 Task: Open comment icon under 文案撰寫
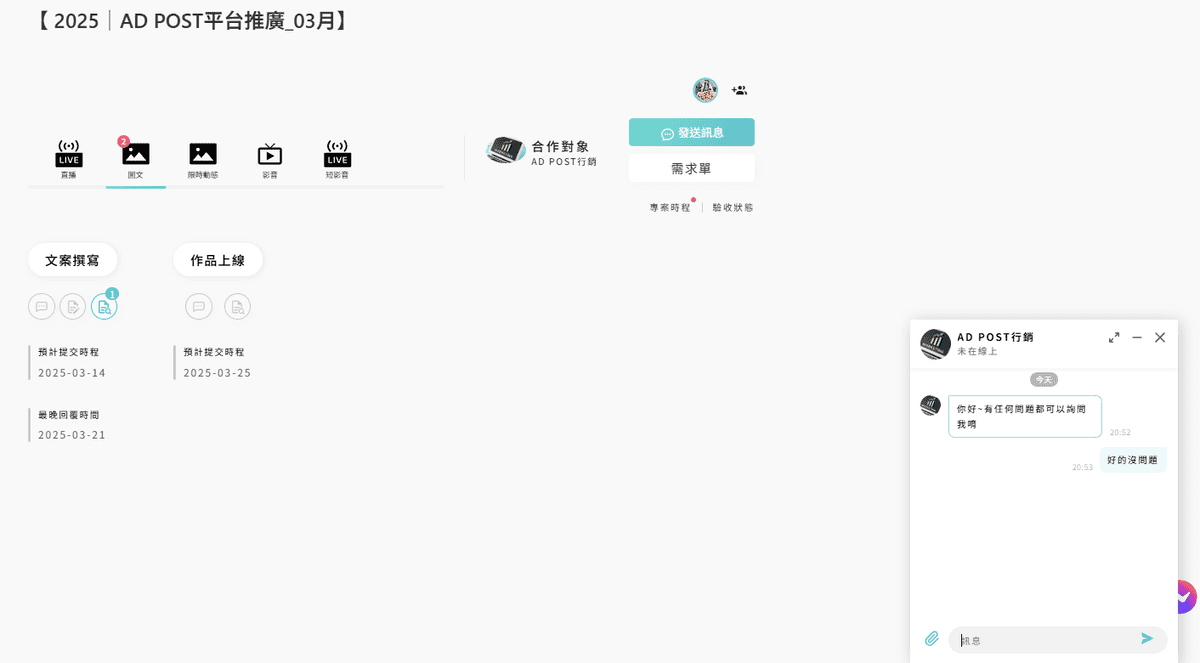point(41,307)
